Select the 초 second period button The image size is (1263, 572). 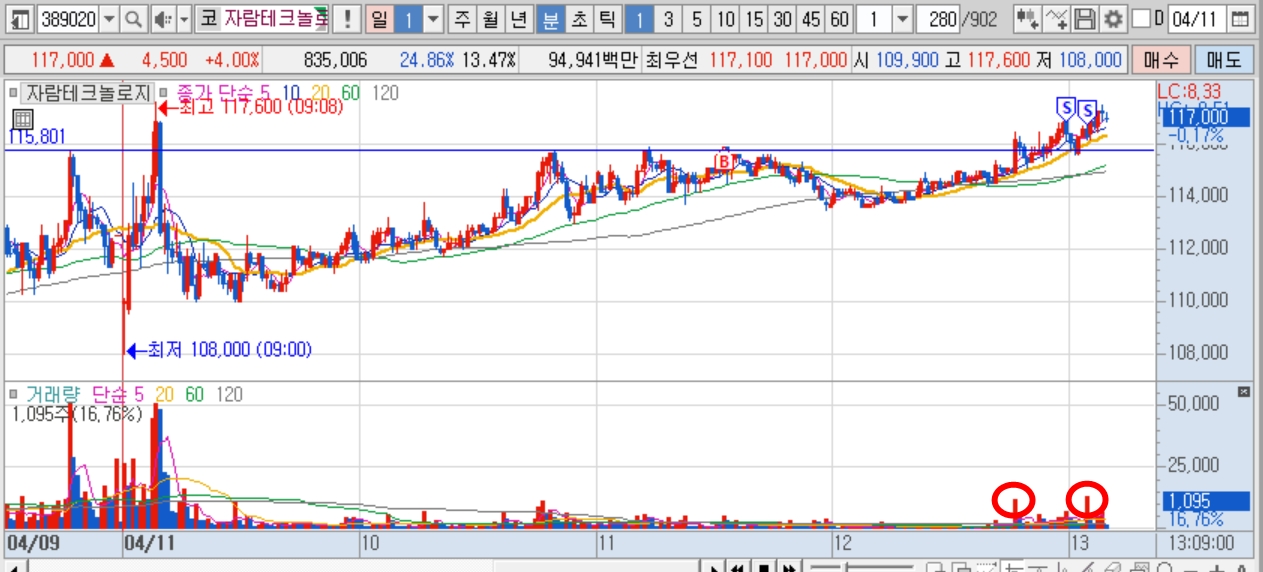(x=578, y=18)
